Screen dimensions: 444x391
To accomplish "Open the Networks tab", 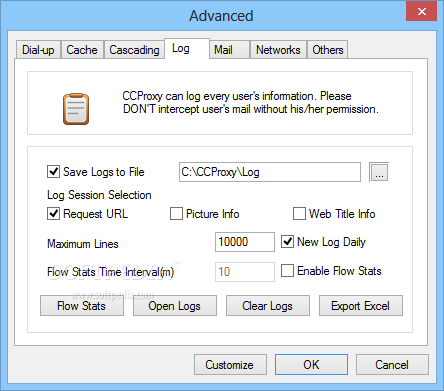I will 278,50.
